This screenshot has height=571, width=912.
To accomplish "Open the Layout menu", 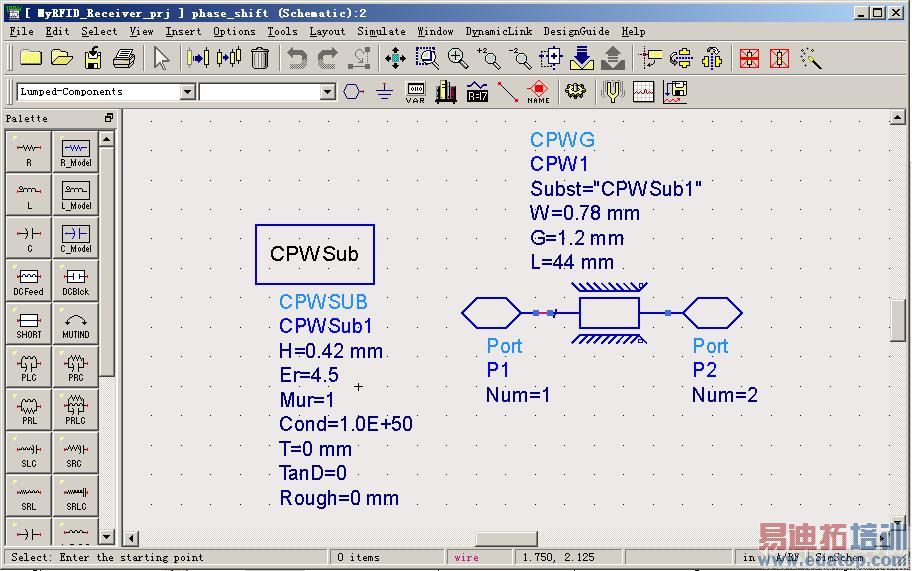I will pyautogui.click(x=327, y=31).
